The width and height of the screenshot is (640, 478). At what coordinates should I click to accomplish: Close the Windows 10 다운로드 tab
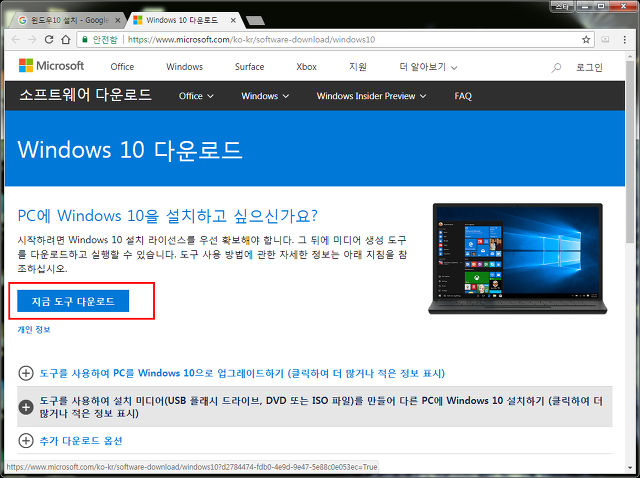point(233,20)
